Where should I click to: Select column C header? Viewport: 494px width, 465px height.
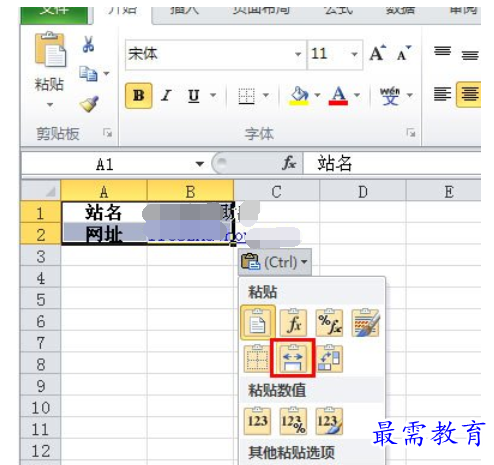[x=276, y=192]
